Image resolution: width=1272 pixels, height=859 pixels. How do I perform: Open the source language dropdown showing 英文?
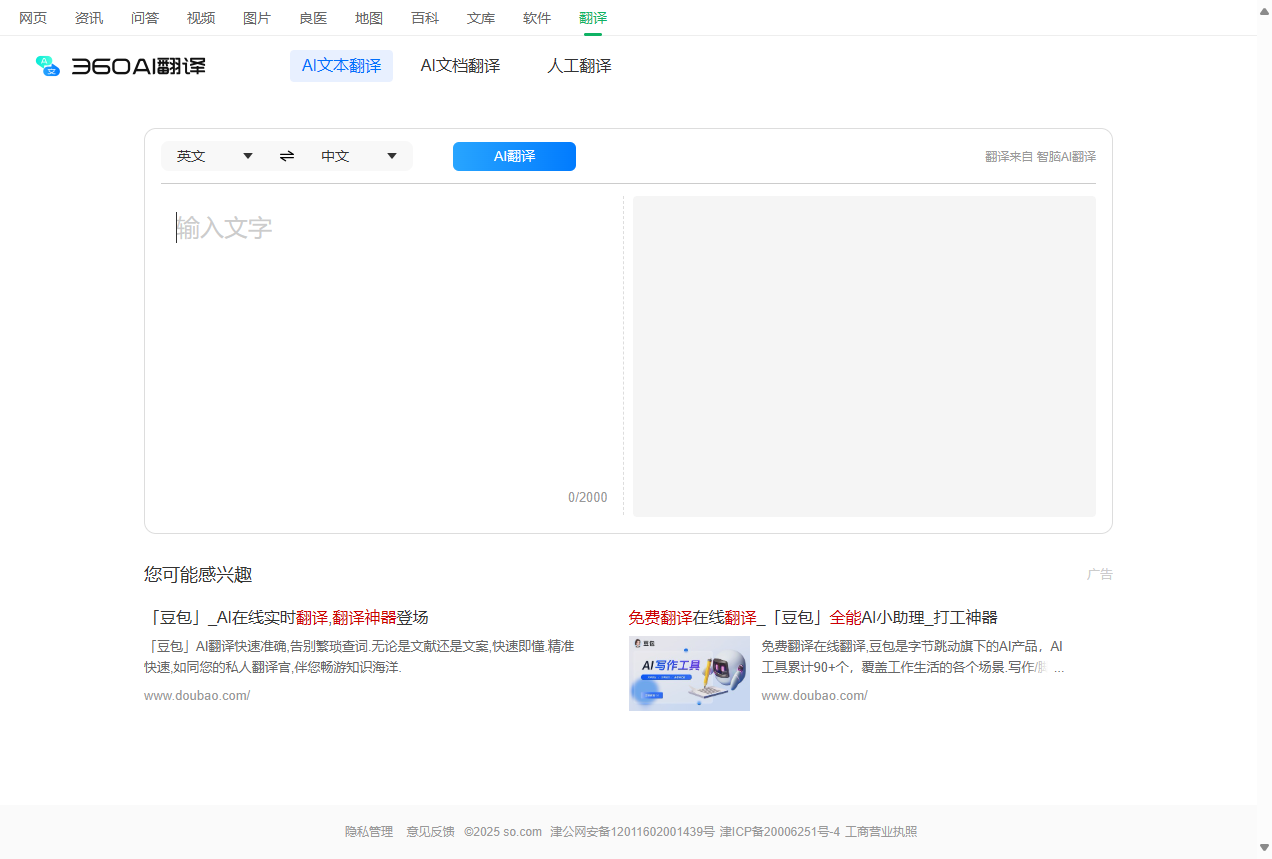tap(214, 156)
